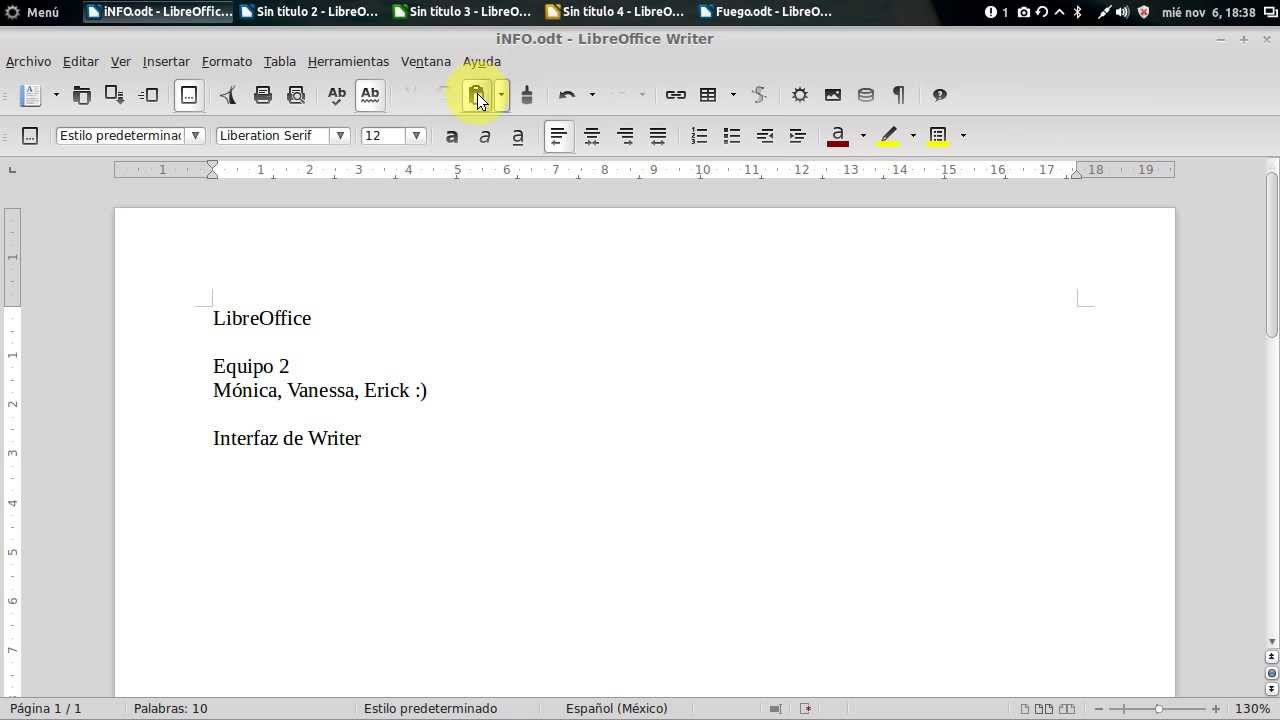1280x720 pixels.
Task: Open the Herramientas menu
Action: (x=348, y=62)
